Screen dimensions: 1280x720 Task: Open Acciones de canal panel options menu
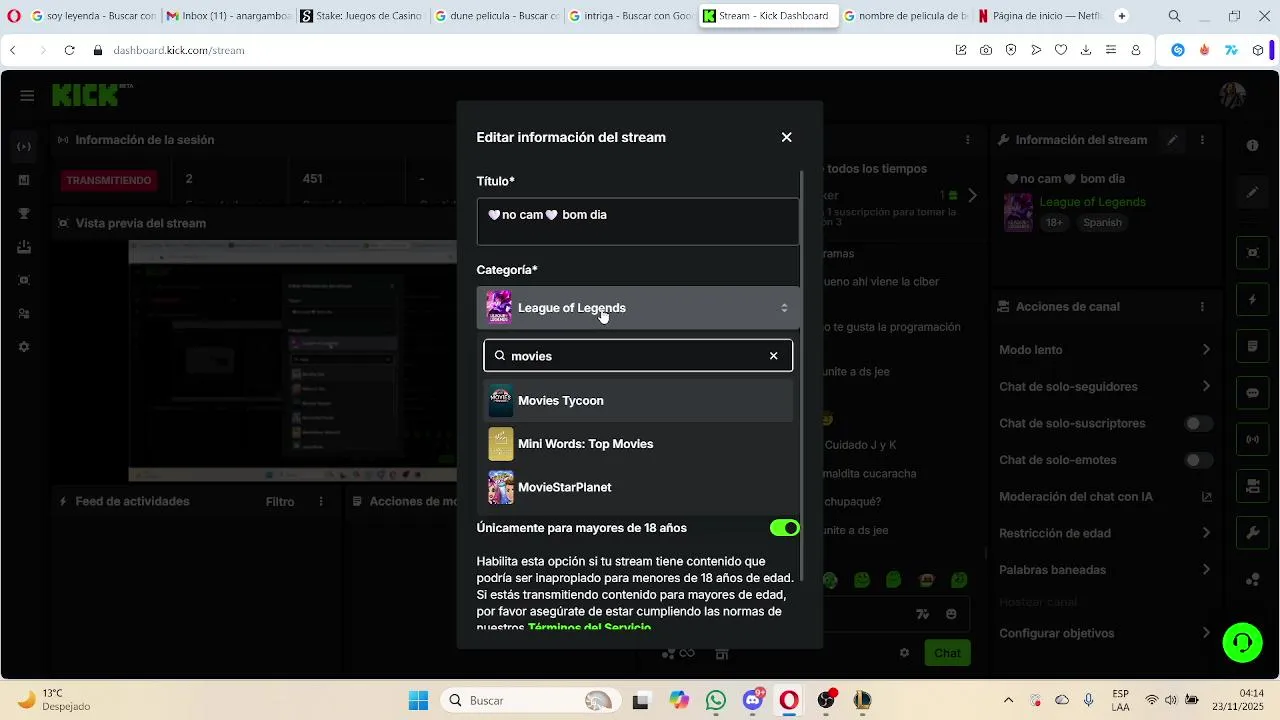coord(1202,307)
